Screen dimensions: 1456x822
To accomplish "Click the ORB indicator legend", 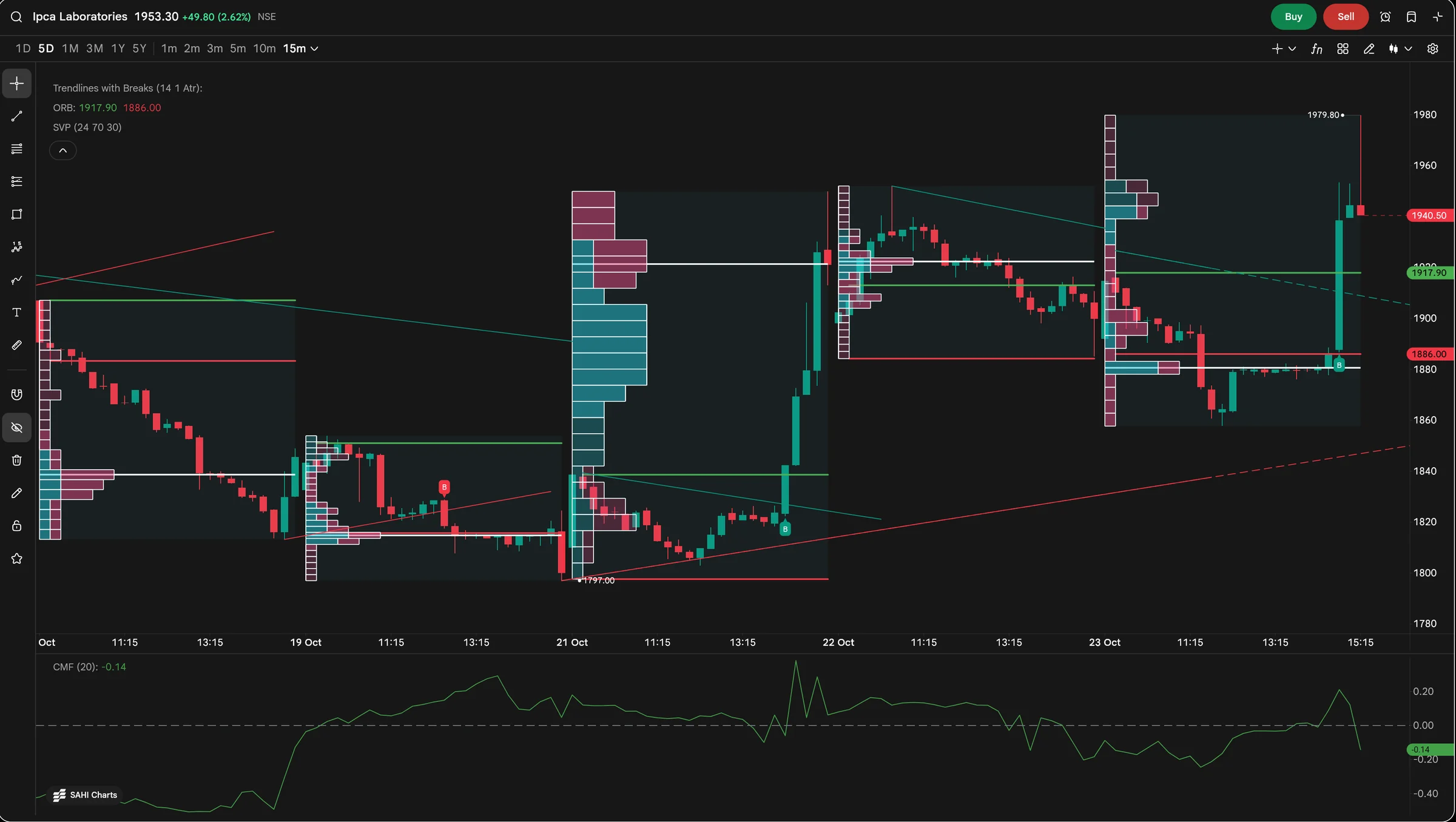I will (107, 107).
